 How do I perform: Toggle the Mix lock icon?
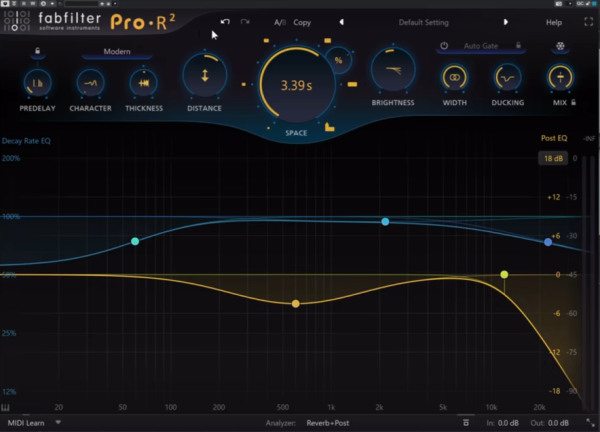click(x=573, y=102)
